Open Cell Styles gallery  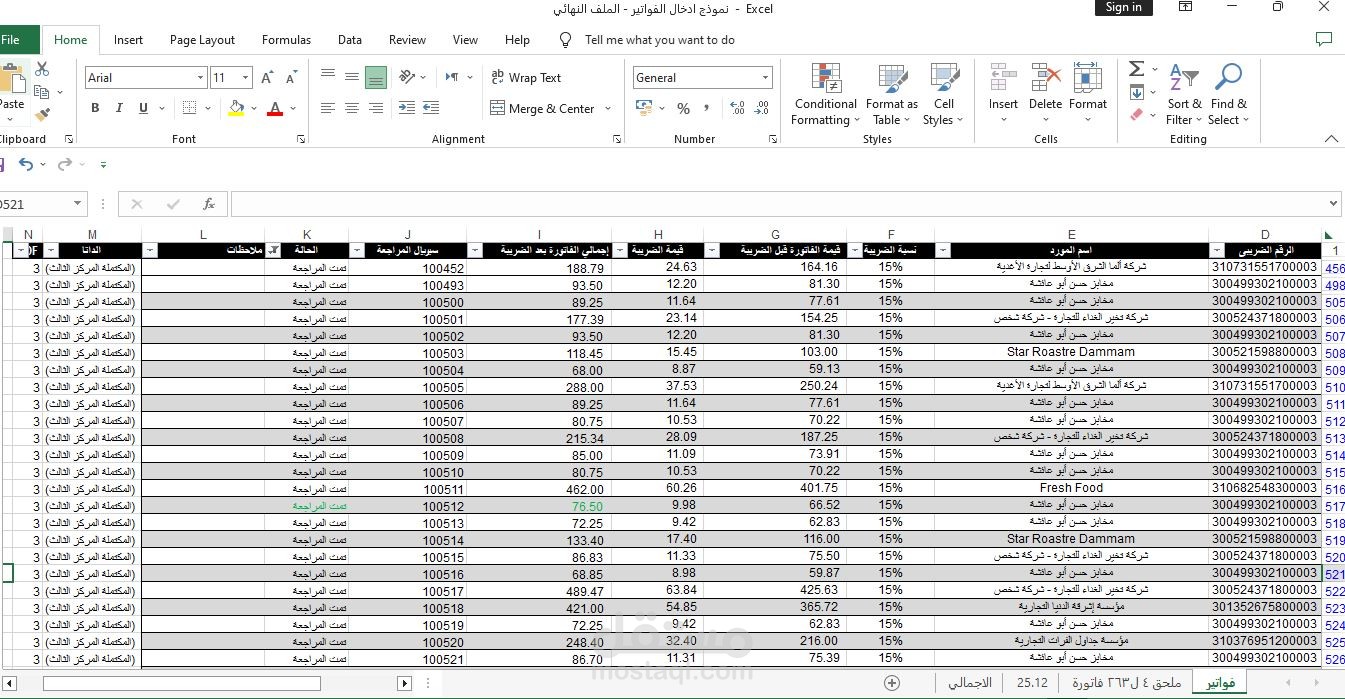pos(943,95)
